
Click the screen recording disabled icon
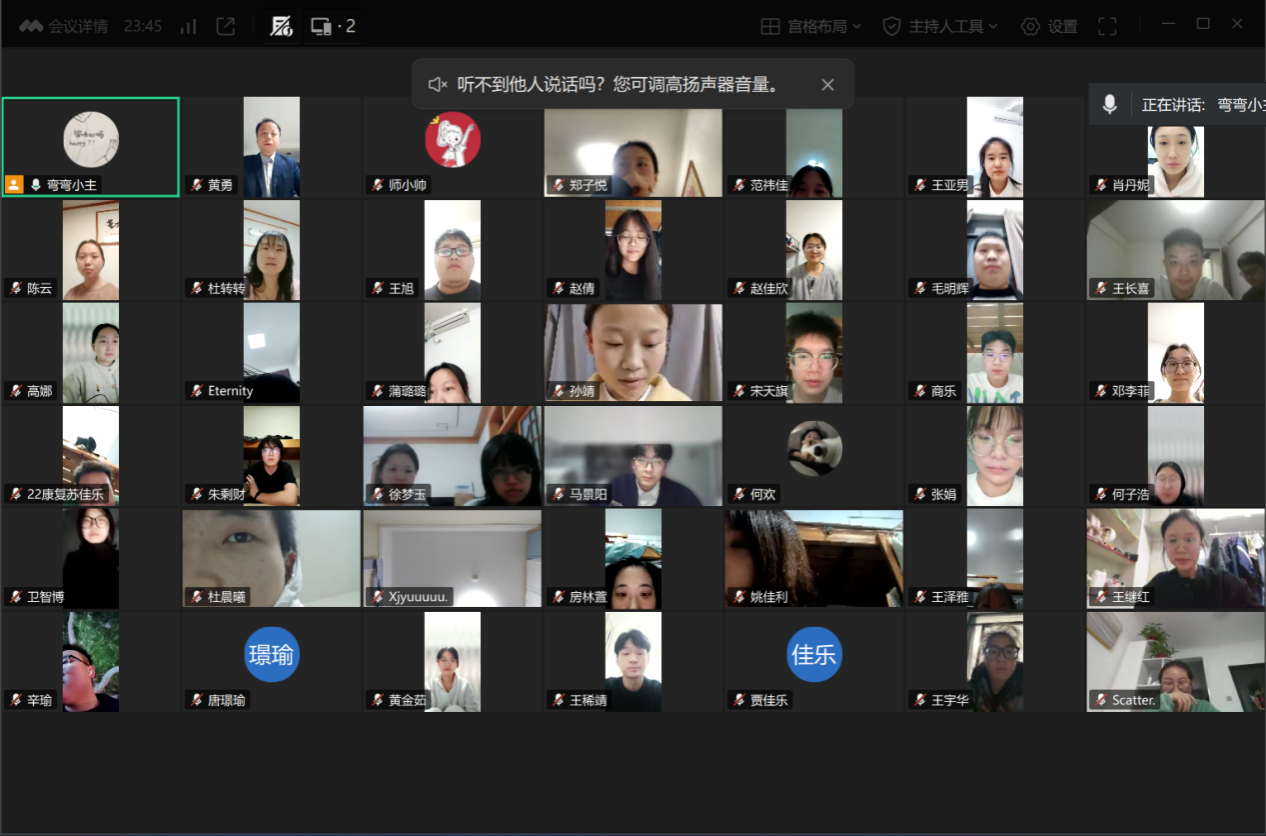coord(282,27)
